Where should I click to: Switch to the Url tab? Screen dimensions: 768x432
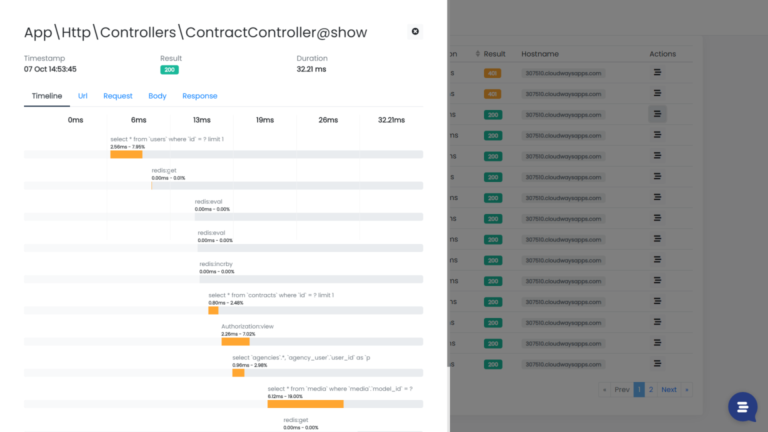pos(83,96)
